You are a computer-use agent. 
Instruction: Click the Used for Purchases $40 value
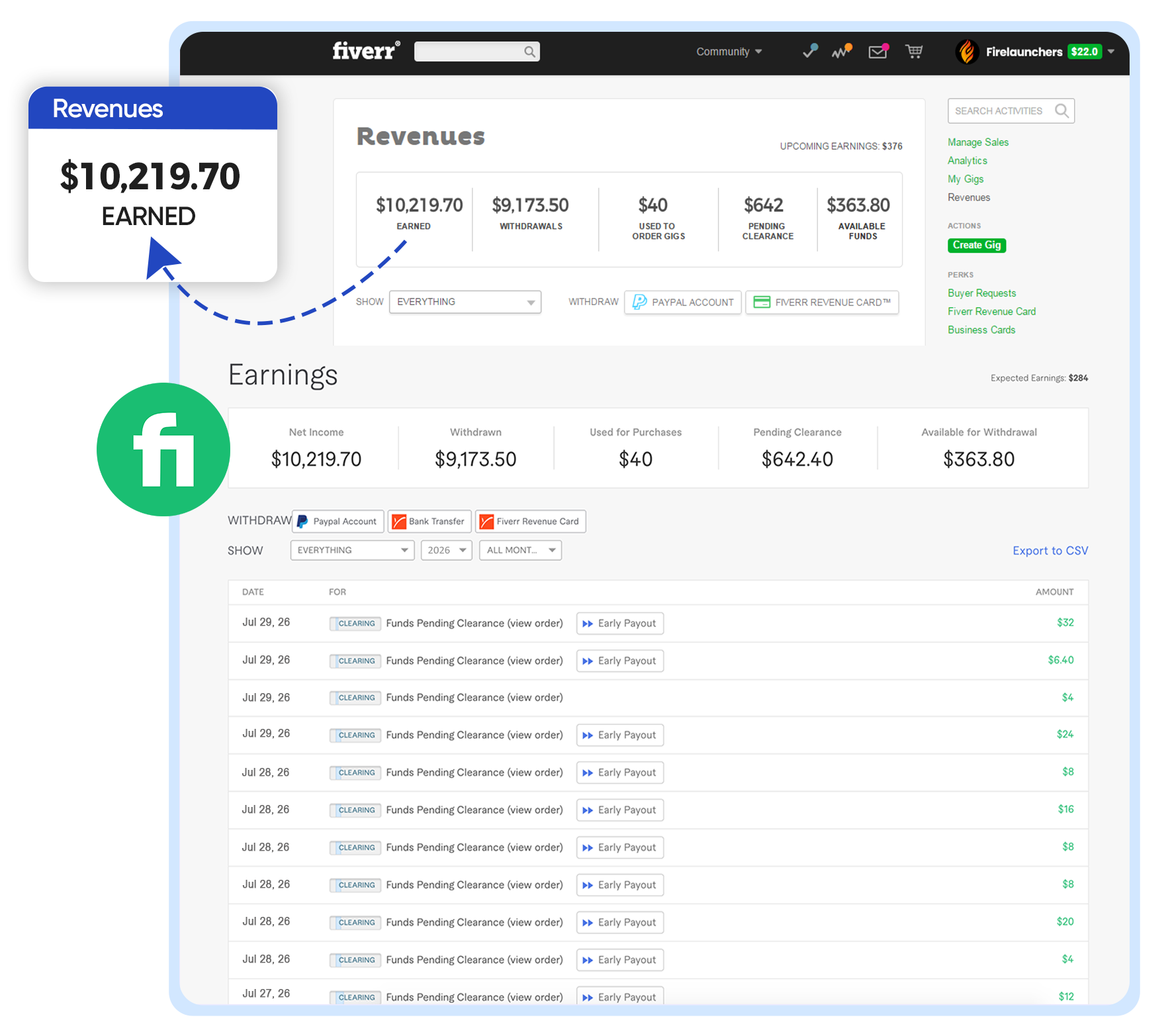(x=636, y=459)
